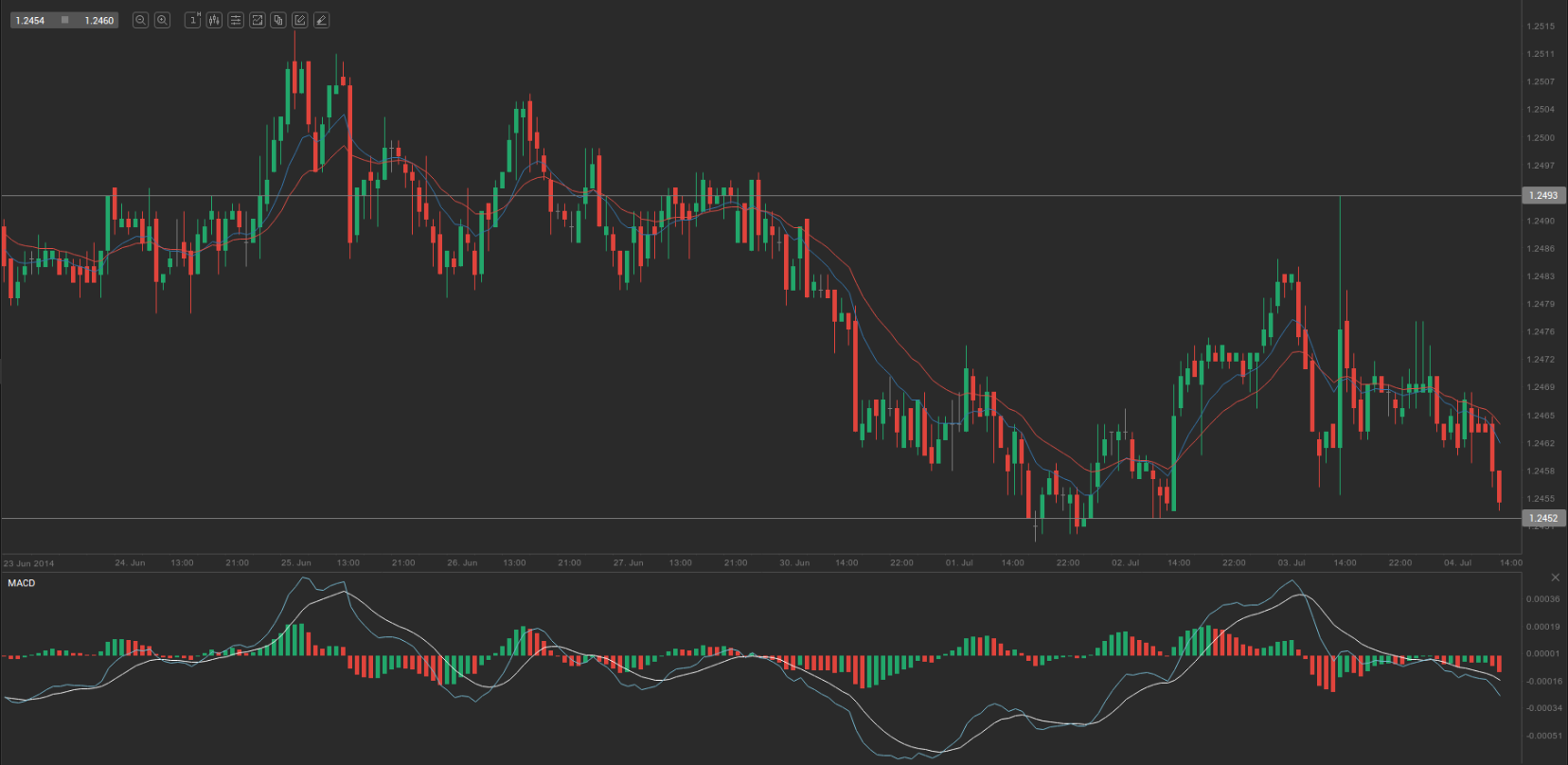Select the drawing edit pencil-box tool

[x=299, y=20]
